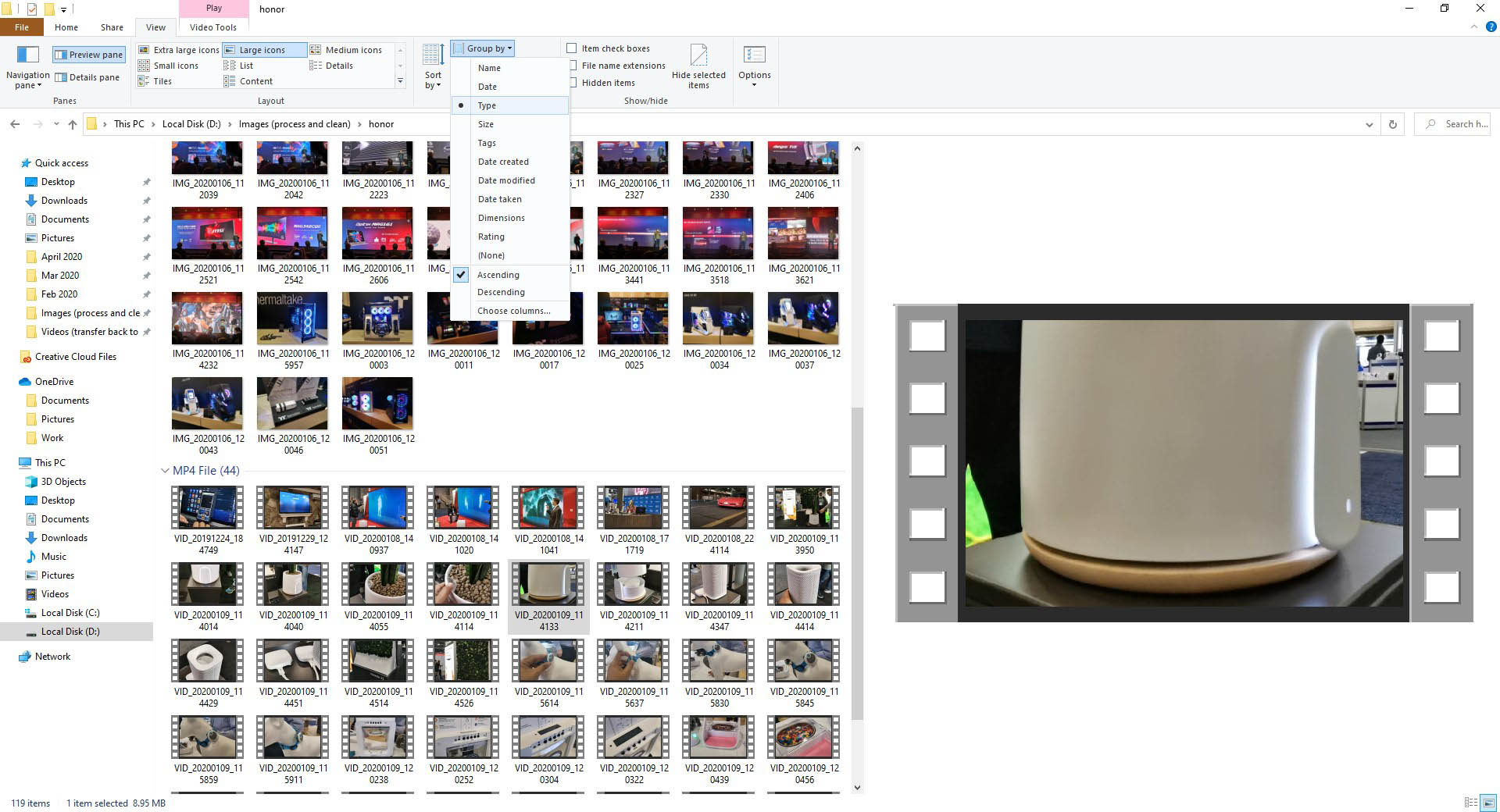Open folder Options button

pos(755,66)
